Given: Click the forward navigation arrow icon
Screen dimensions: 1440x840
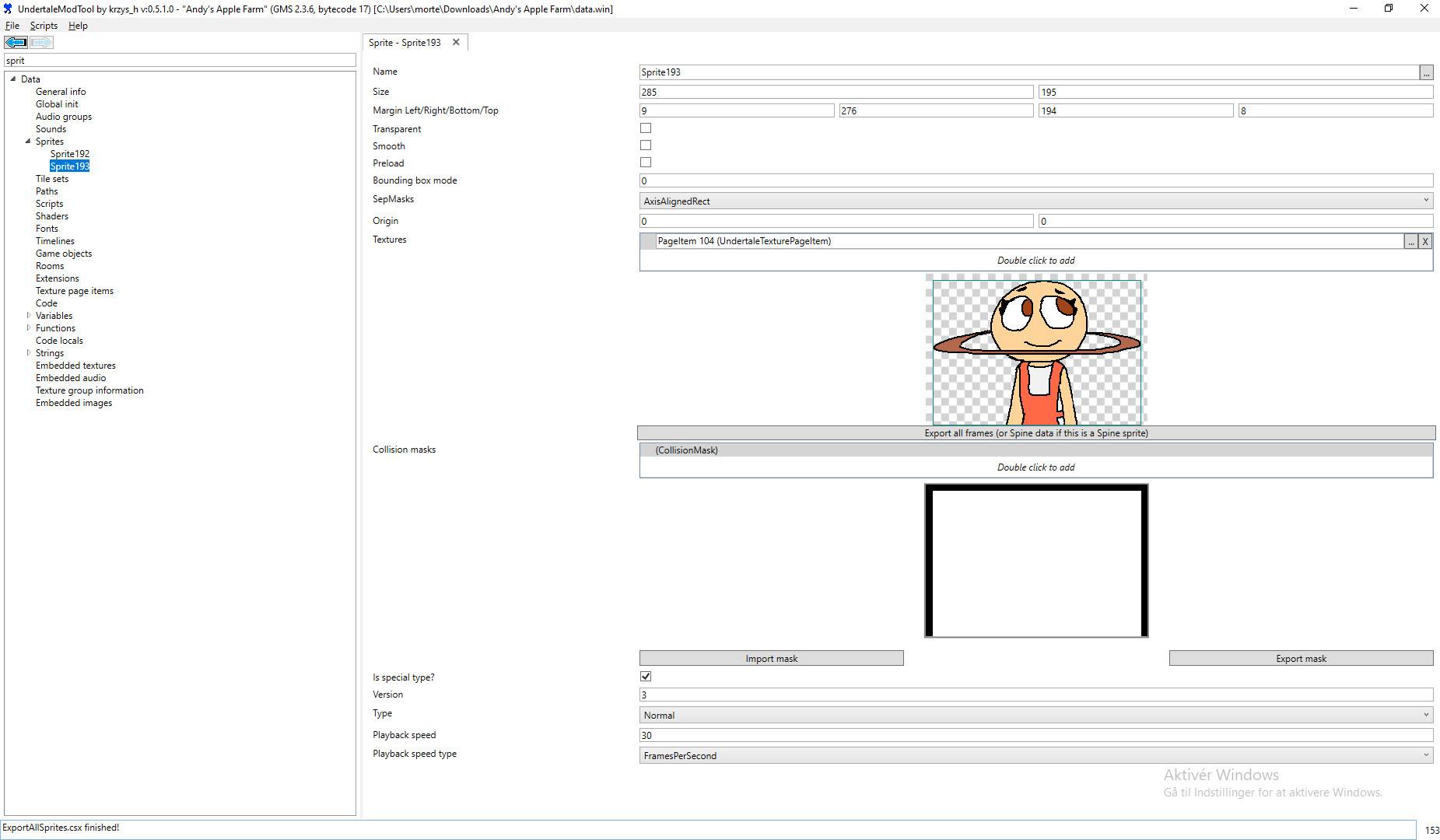Looking at the screenshot, I should coord(41,42).
